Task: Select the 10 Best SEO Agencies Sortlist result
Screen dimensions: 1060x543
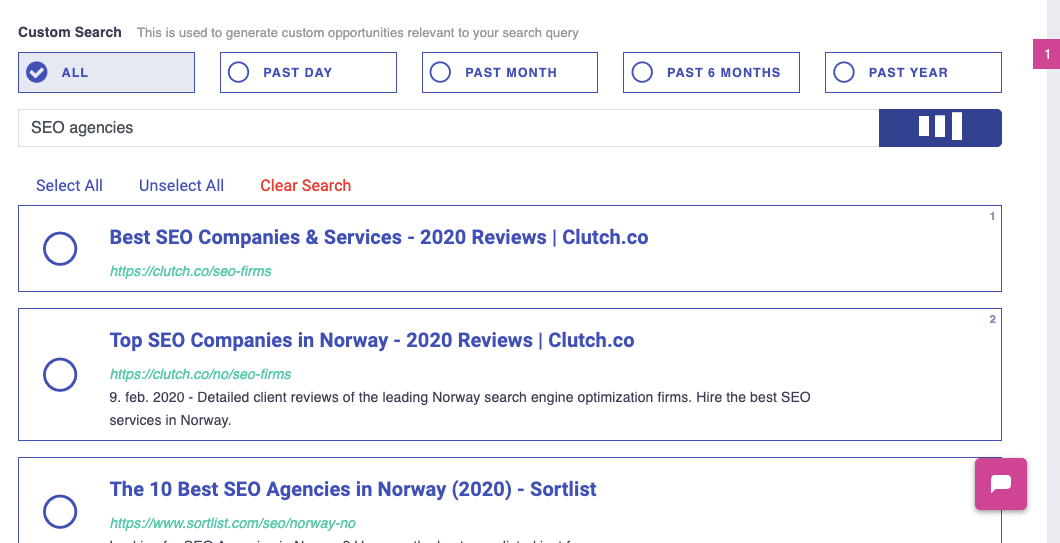Action: (60, 512)
